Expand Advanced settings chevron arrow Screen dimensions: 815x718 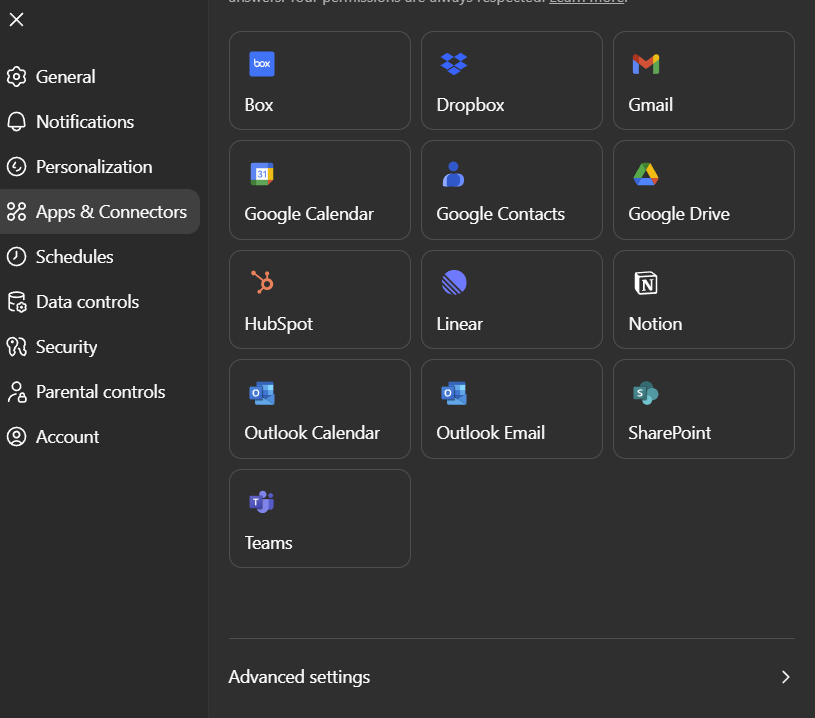[785, 677]
